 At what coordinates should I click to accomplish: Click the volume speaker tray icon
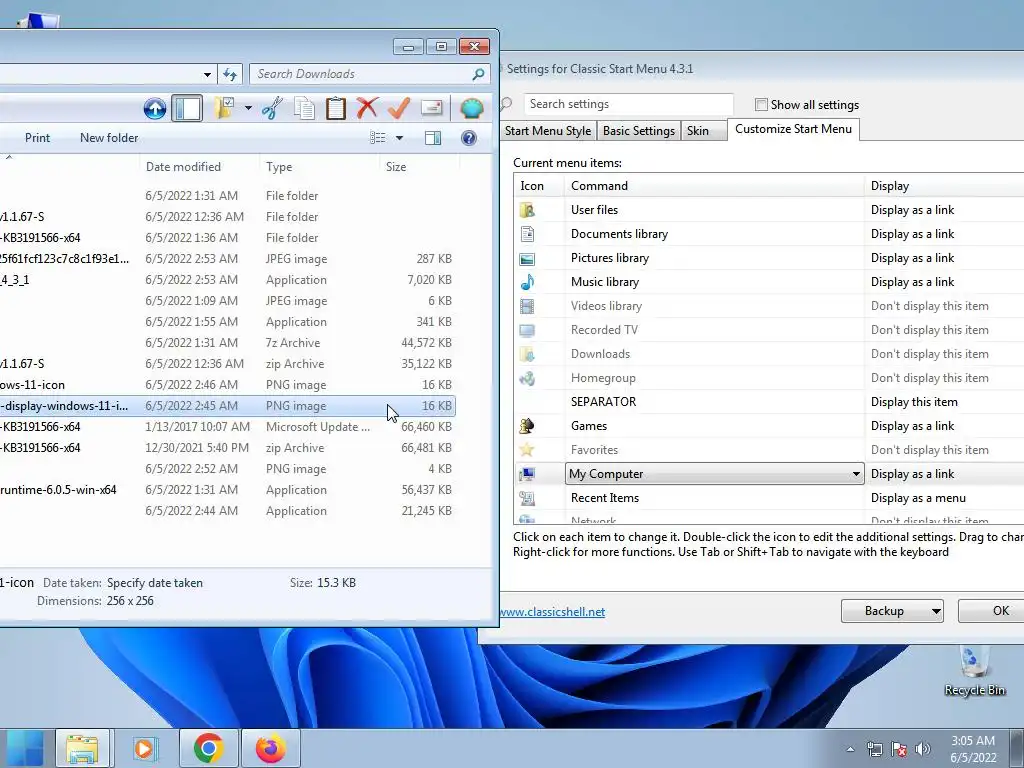pos(923,749)
